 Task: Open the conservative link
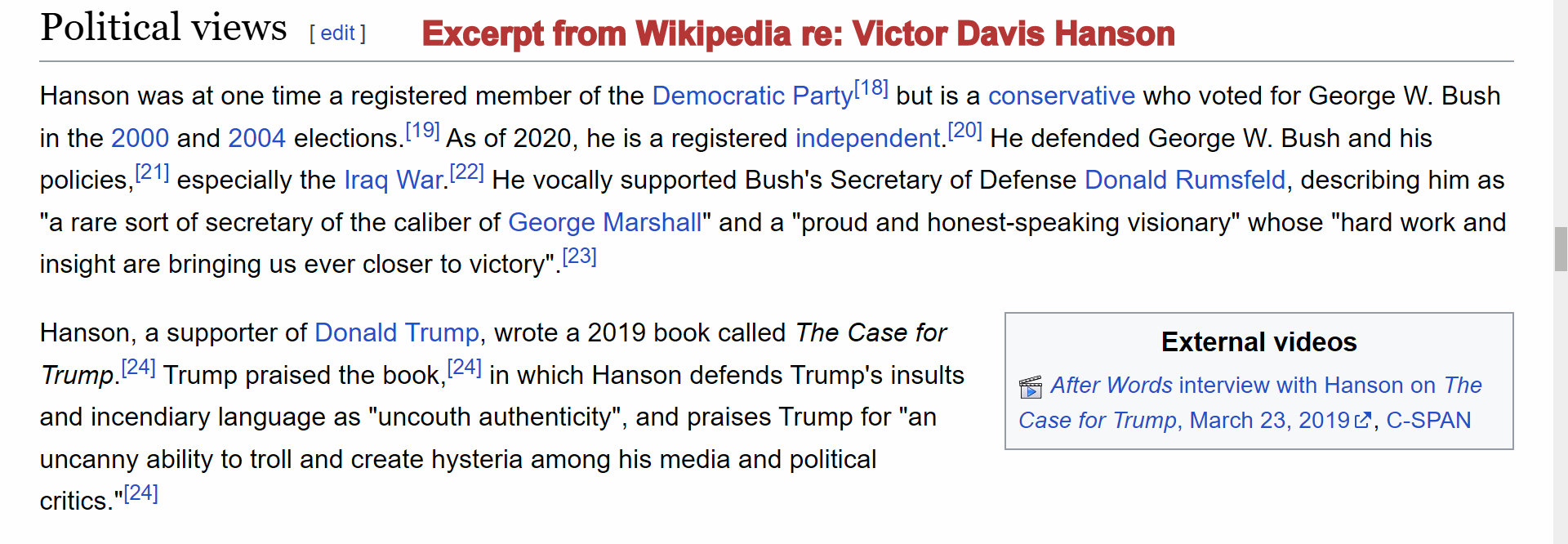pos(1061,96)
